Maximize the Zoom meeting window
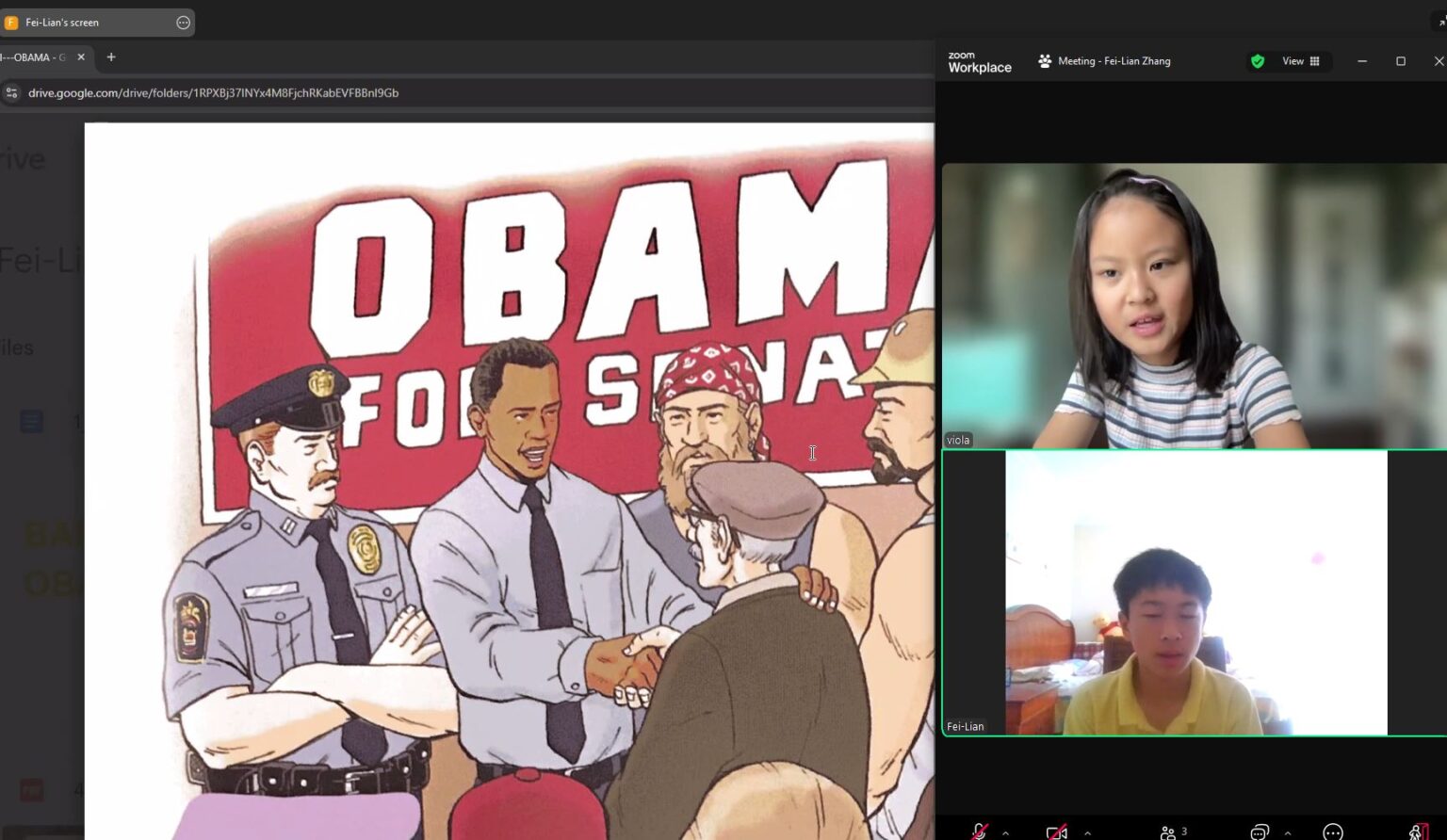 point(1401,61)
